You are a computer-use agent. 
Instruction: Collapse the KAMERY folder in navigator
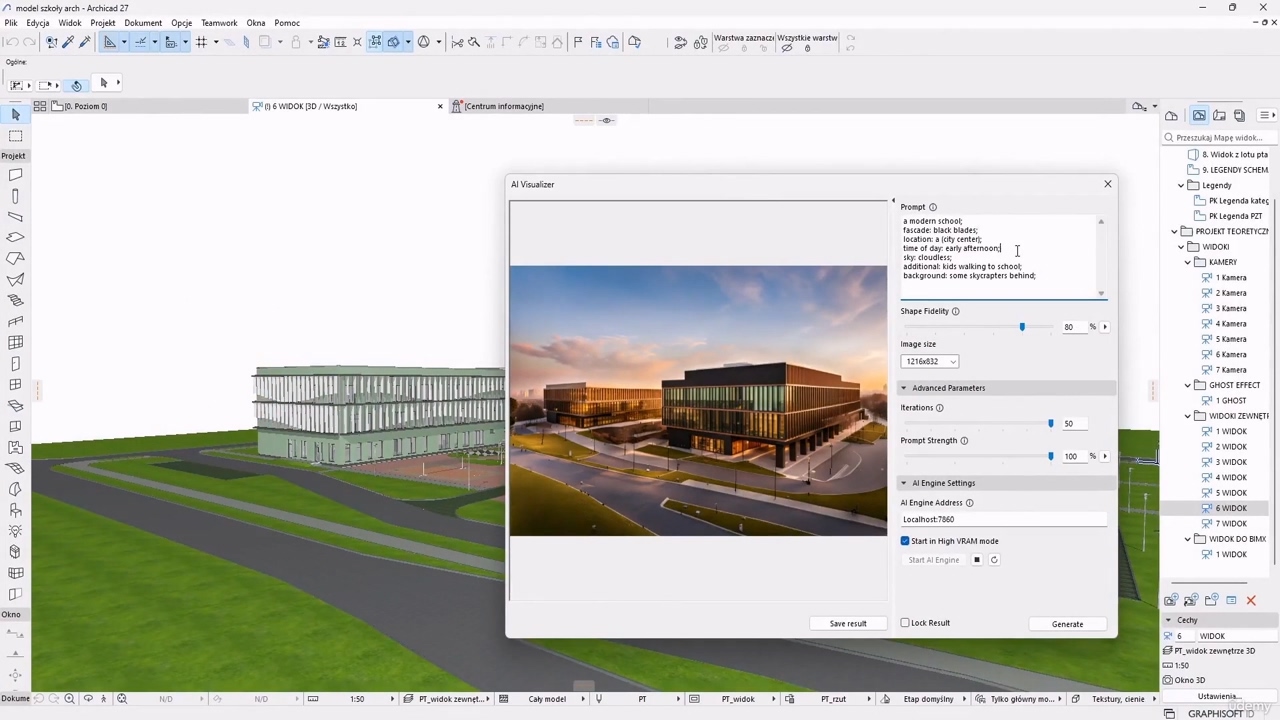click(x=1188, y=262)
